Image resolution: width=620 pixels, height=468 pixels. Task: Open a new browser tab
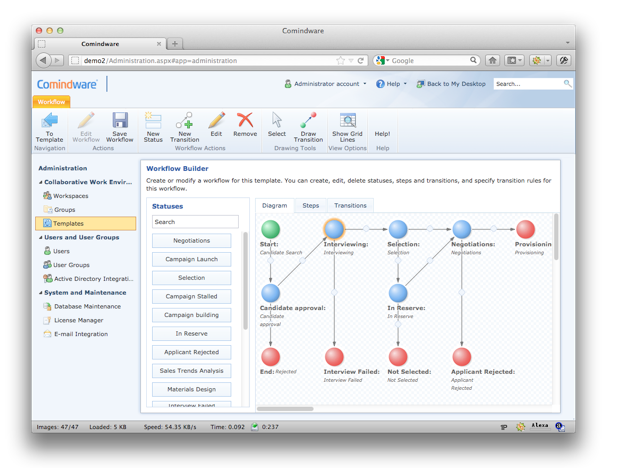click(175, 43)
